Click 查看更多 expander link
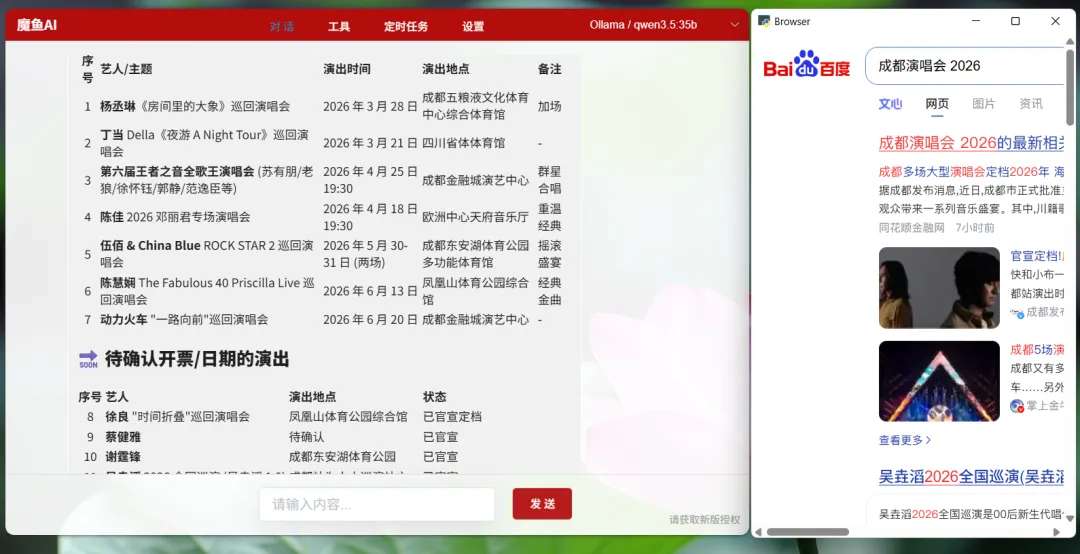Screen dimensions: 1080x554 (x=904, y=440)
